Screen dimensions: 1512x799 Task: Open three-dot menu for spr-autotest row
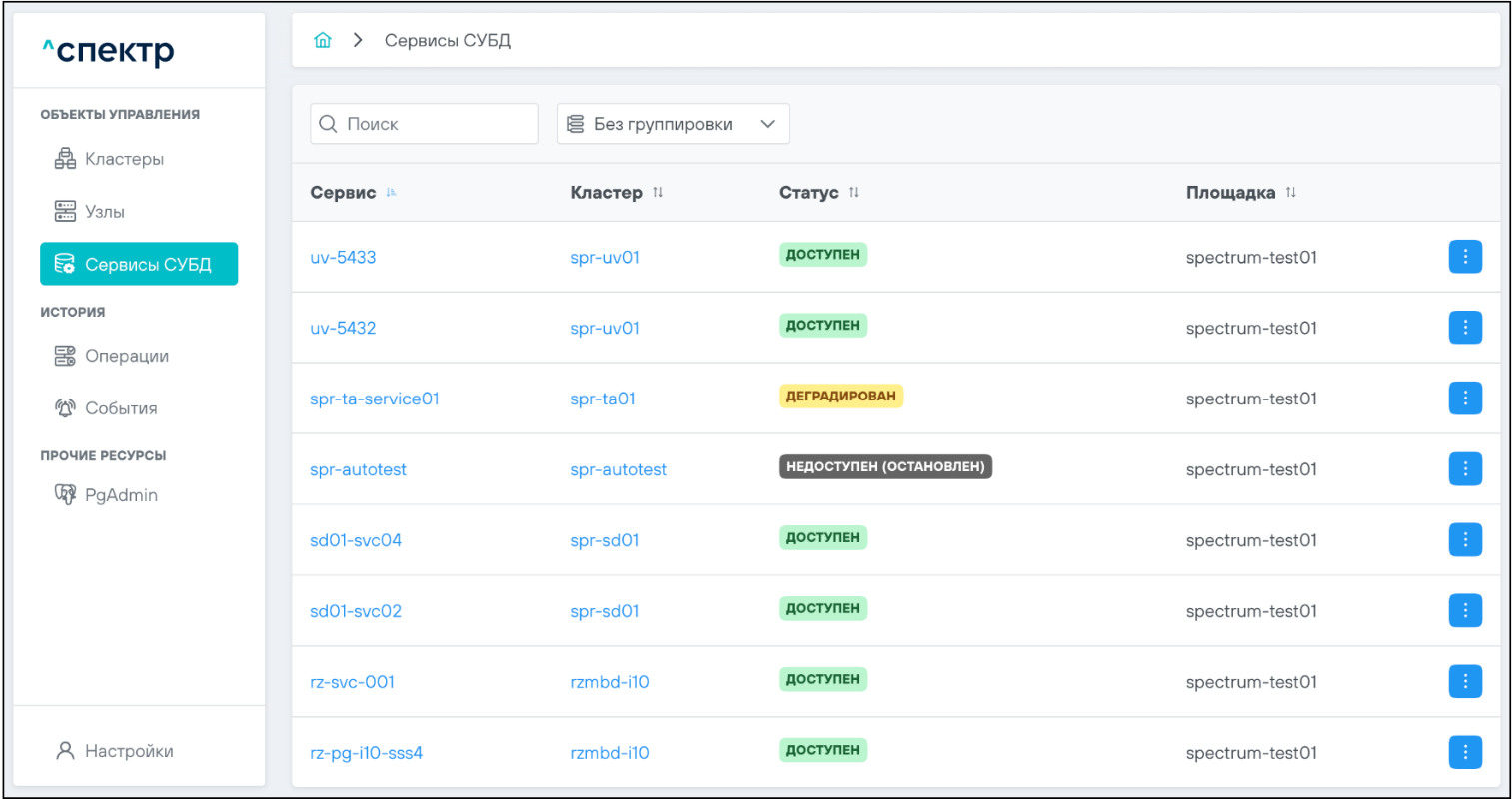pos(1464,469)
